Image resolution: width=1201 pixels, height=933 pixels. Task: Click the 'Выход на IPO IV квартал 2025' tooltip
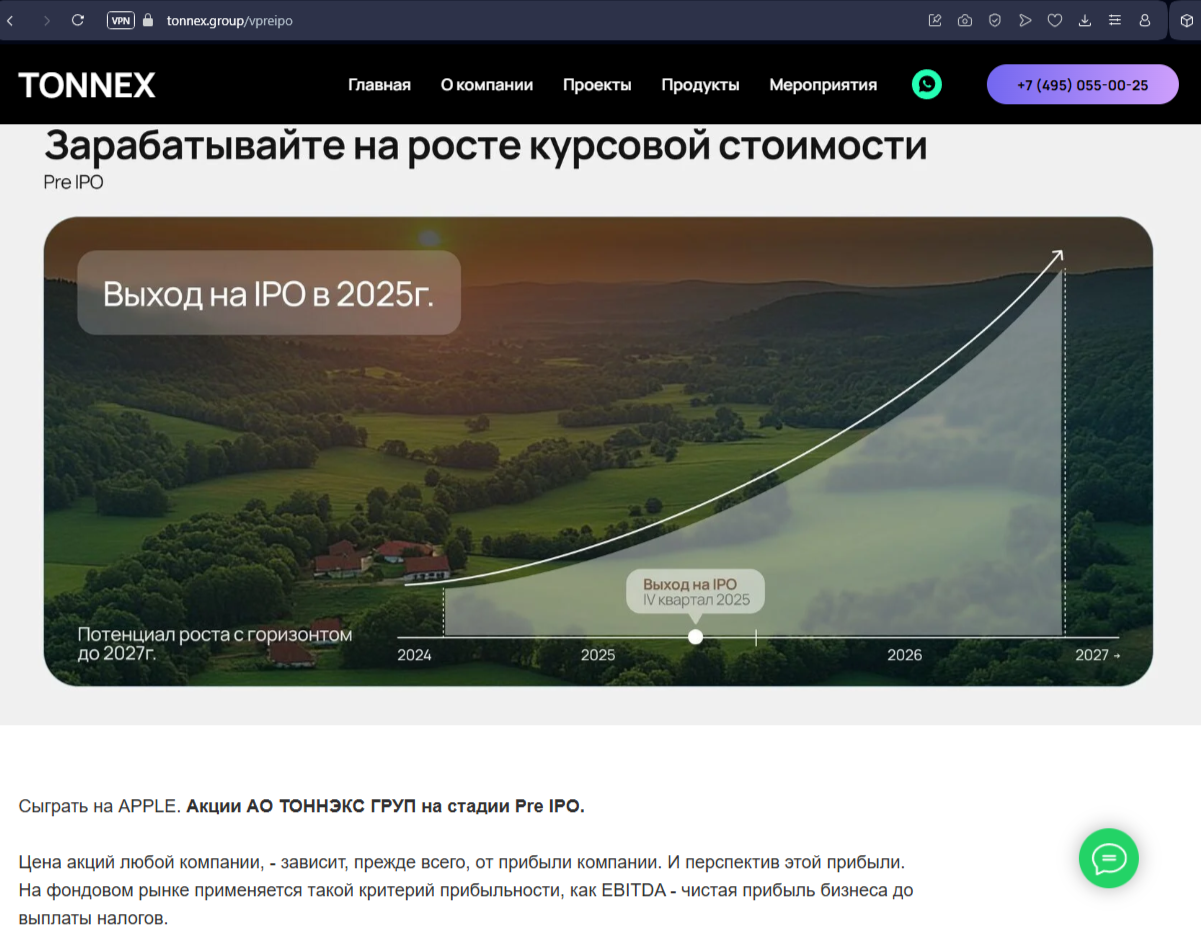pyautogui.click(x=696, y=591)
